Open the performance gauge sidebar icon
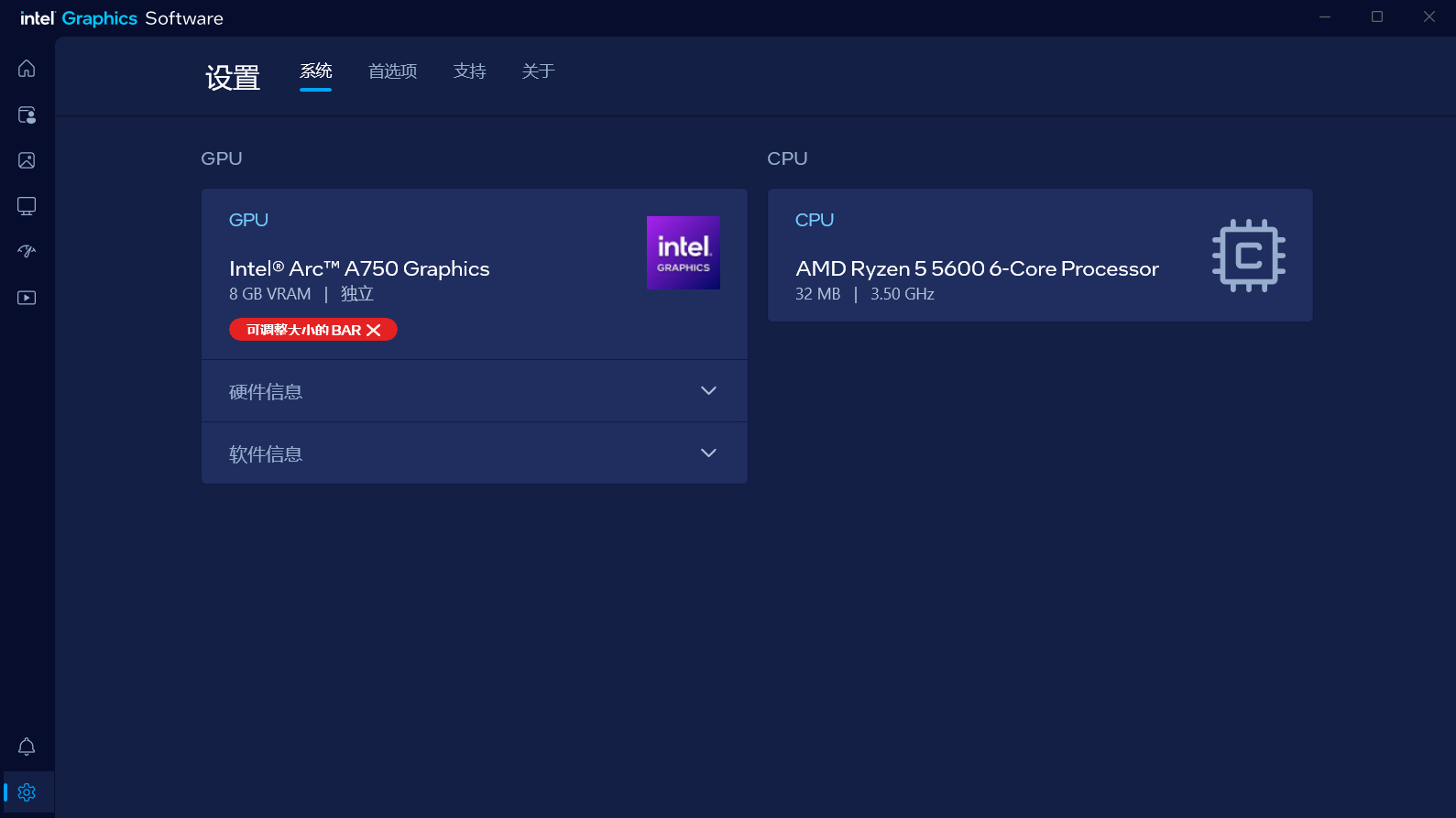Screen dimensions: 1456x818 tap(27, 251)
